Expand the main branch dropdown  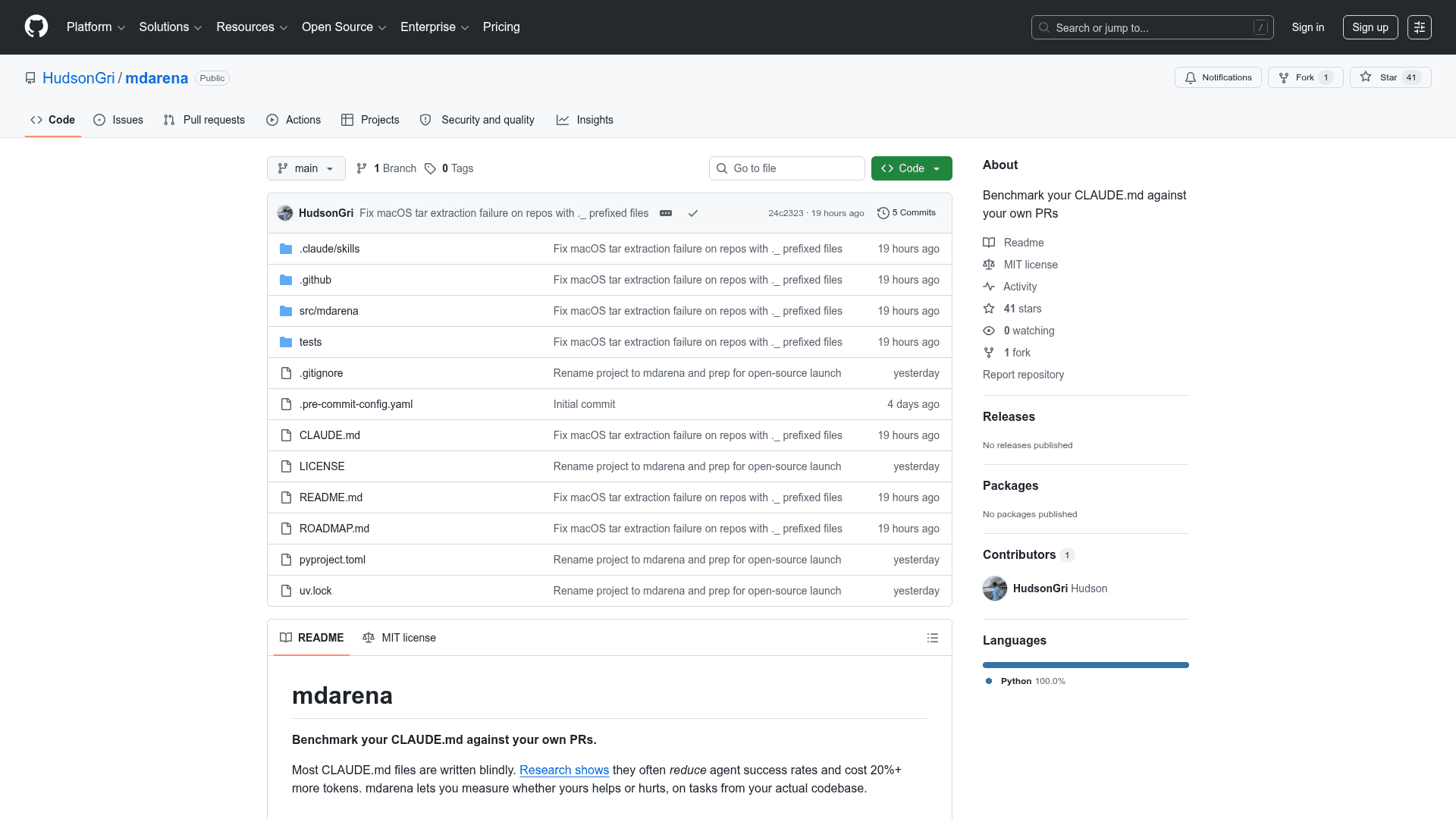pos(306,168)
